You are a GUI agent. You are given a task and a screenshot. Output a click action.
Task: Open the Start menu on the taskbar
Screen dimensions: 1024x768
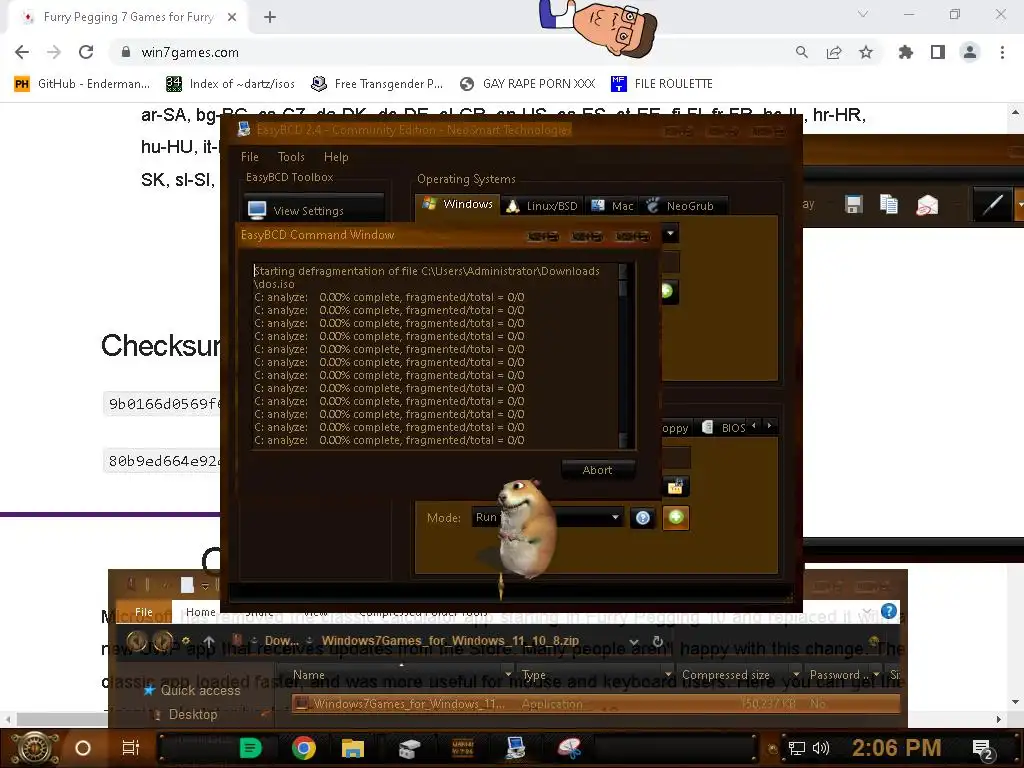[34, 748]
